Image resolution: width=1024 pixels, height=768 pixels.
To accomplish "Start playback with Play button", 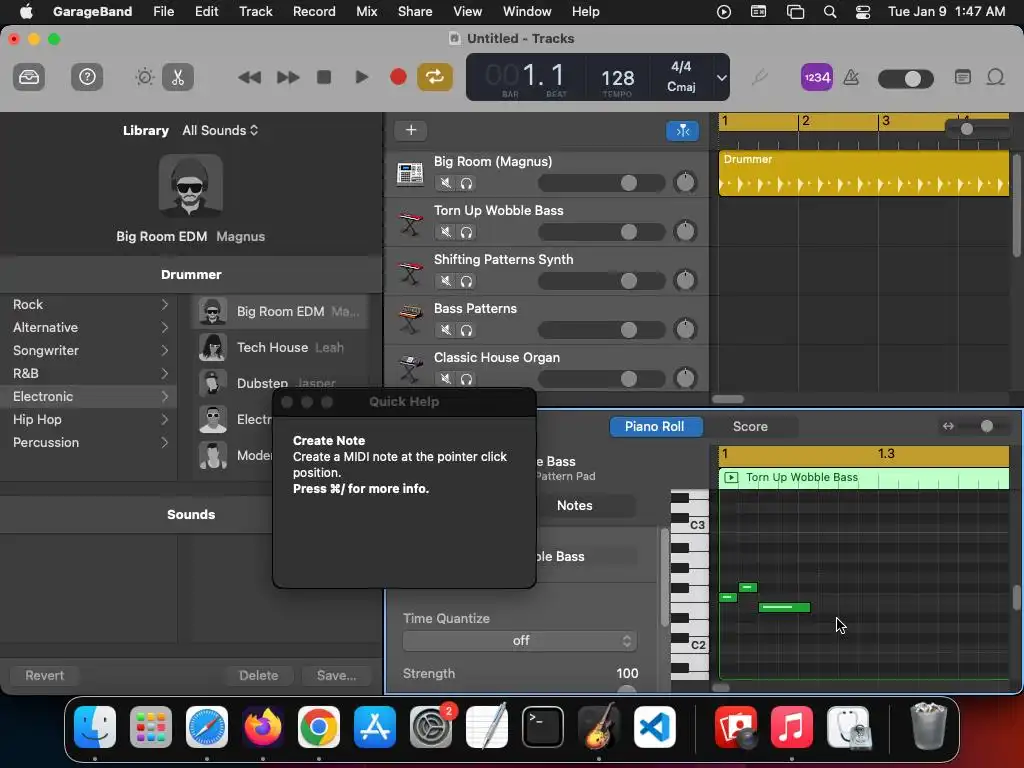I will (x=361, y=78).
